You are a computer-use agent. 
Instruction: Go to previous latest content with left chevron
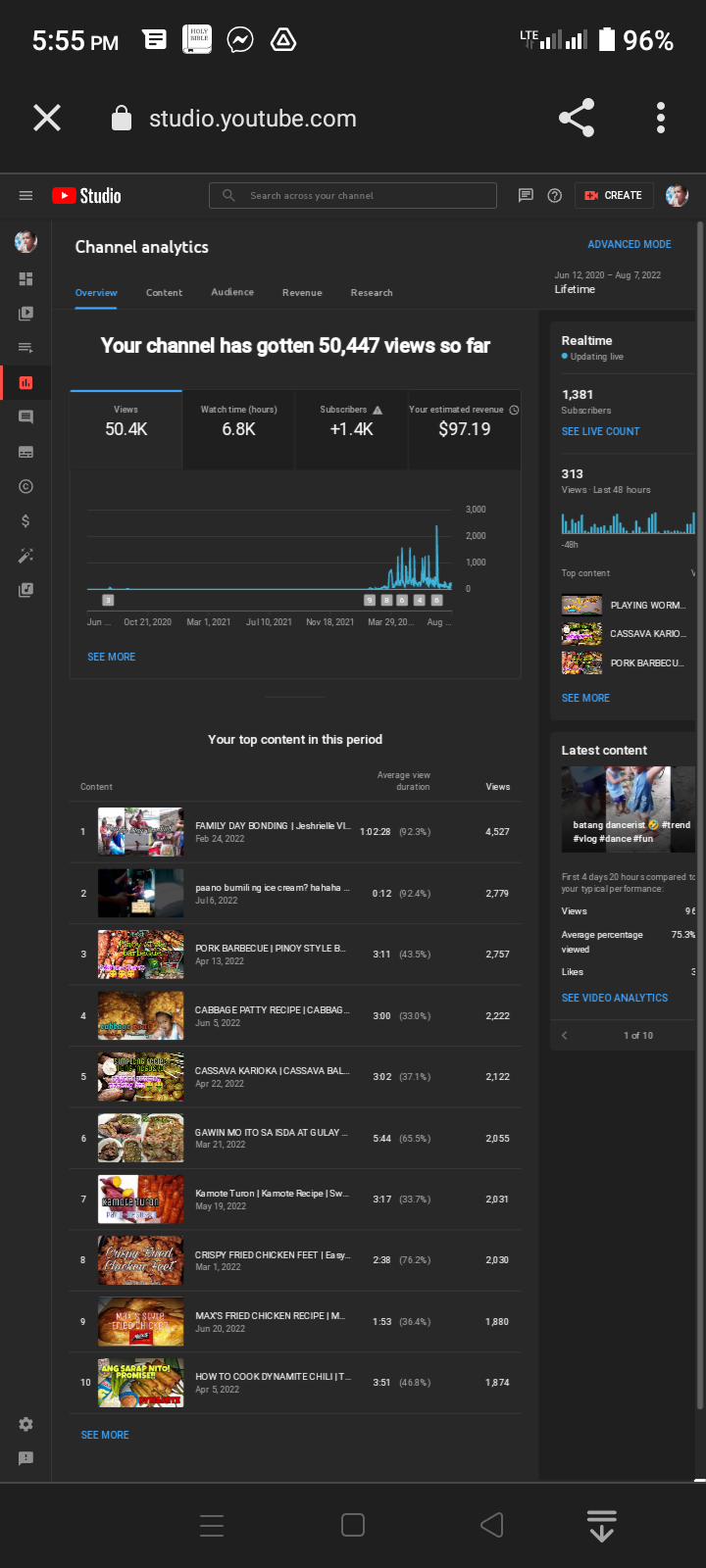tap(565, 1035)
